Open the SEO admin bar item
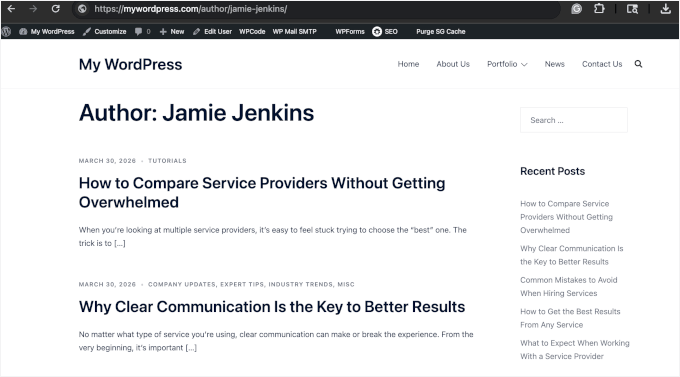Image resolution: width=680 pixels, height=377 pixels. (385, 31)
